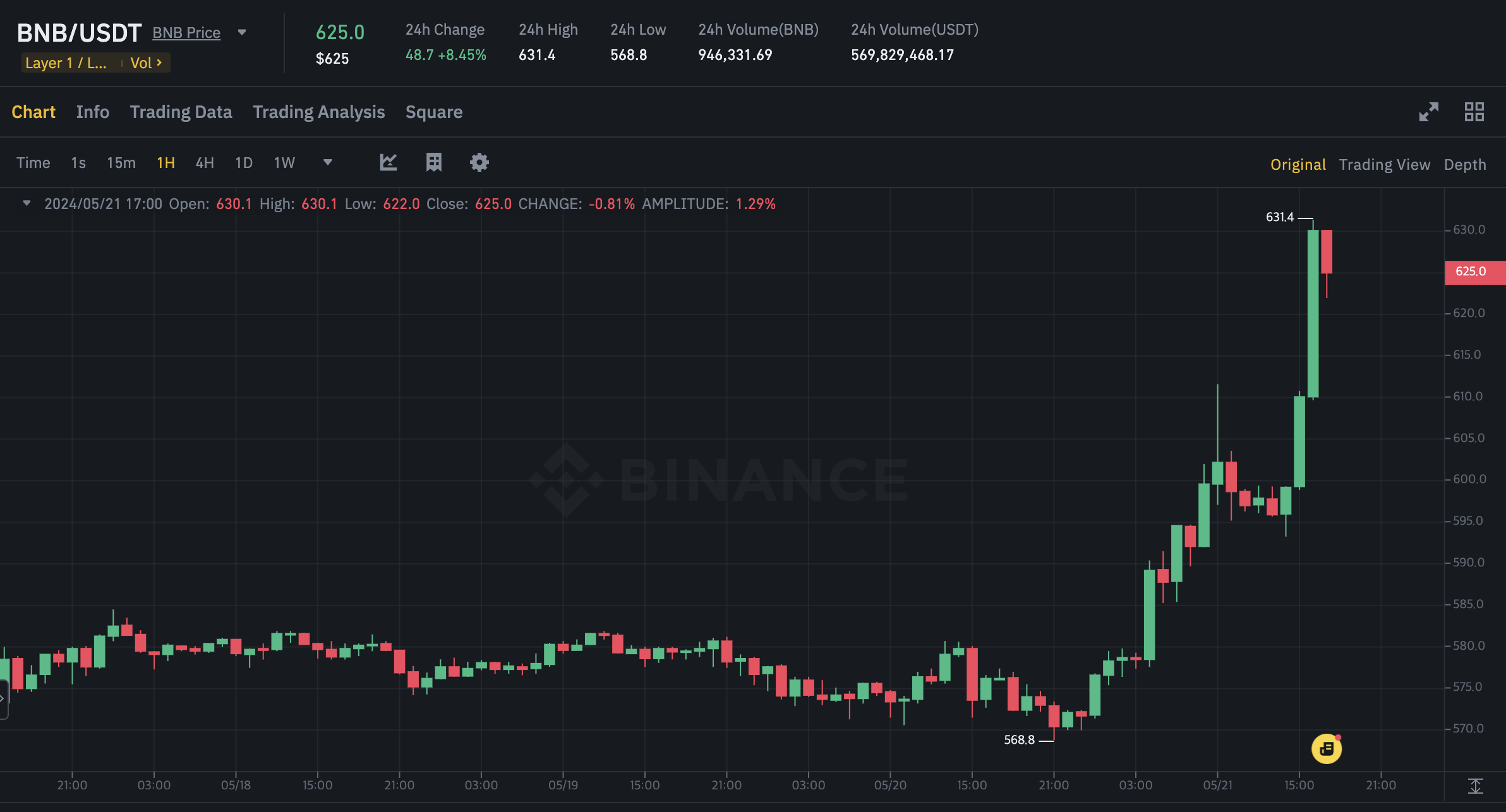The height and width of the screenshot is (812, 1506).
Task: Switch to Original chart view
Action: coord(1298,164)
